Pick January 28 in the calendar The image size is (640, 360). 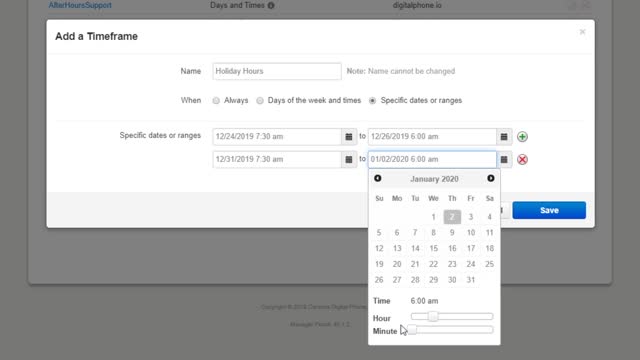tap(415, 280)
